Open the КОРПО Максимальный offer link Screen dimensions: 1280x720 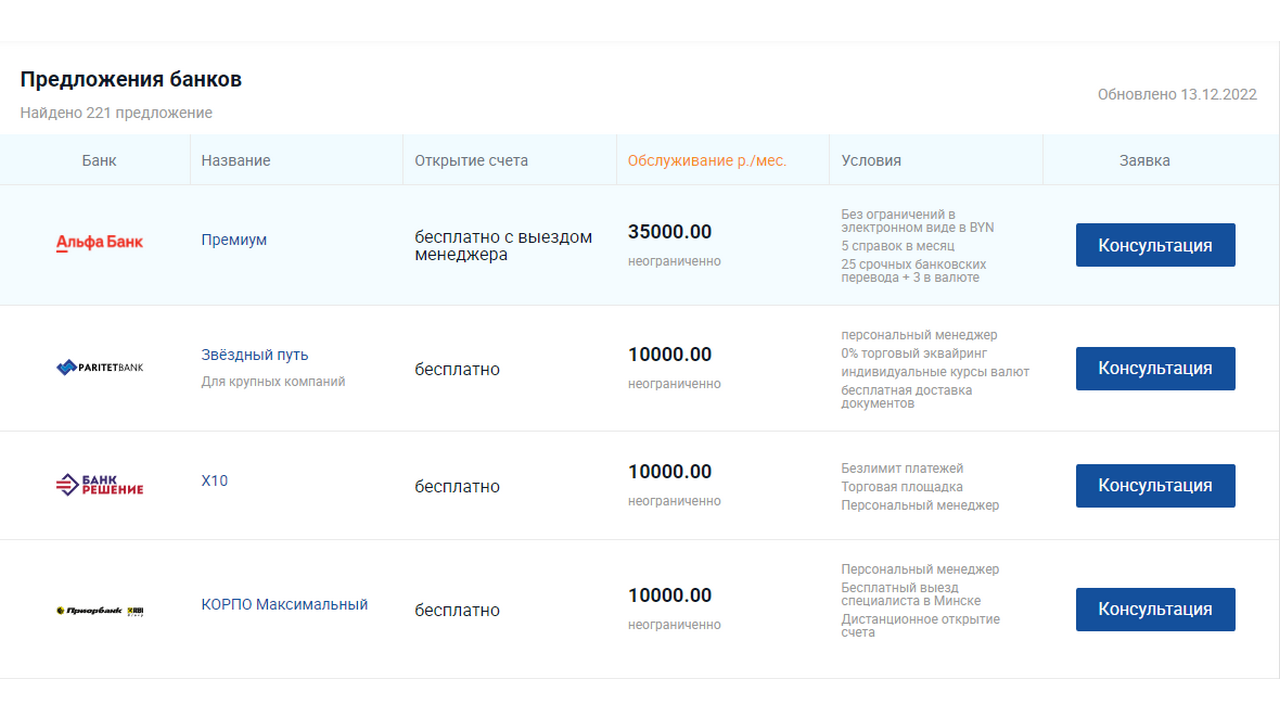285,605
